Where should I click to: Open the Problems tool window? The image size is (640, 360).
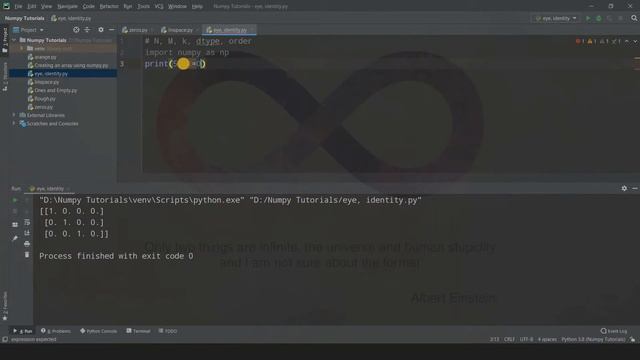tap(56, 331)
